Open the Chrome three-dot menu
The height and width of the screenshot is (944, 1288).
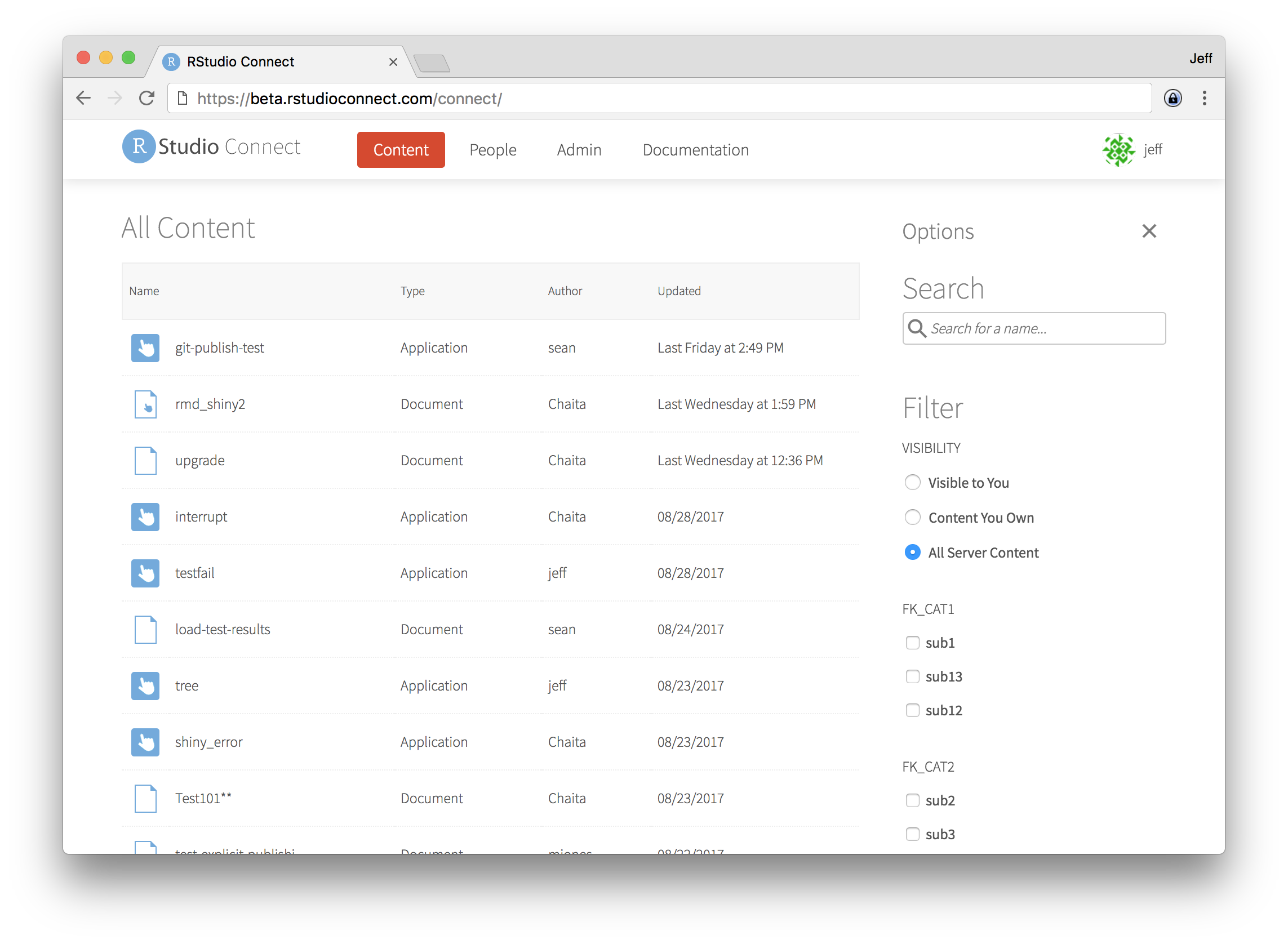click(1204, 98)
